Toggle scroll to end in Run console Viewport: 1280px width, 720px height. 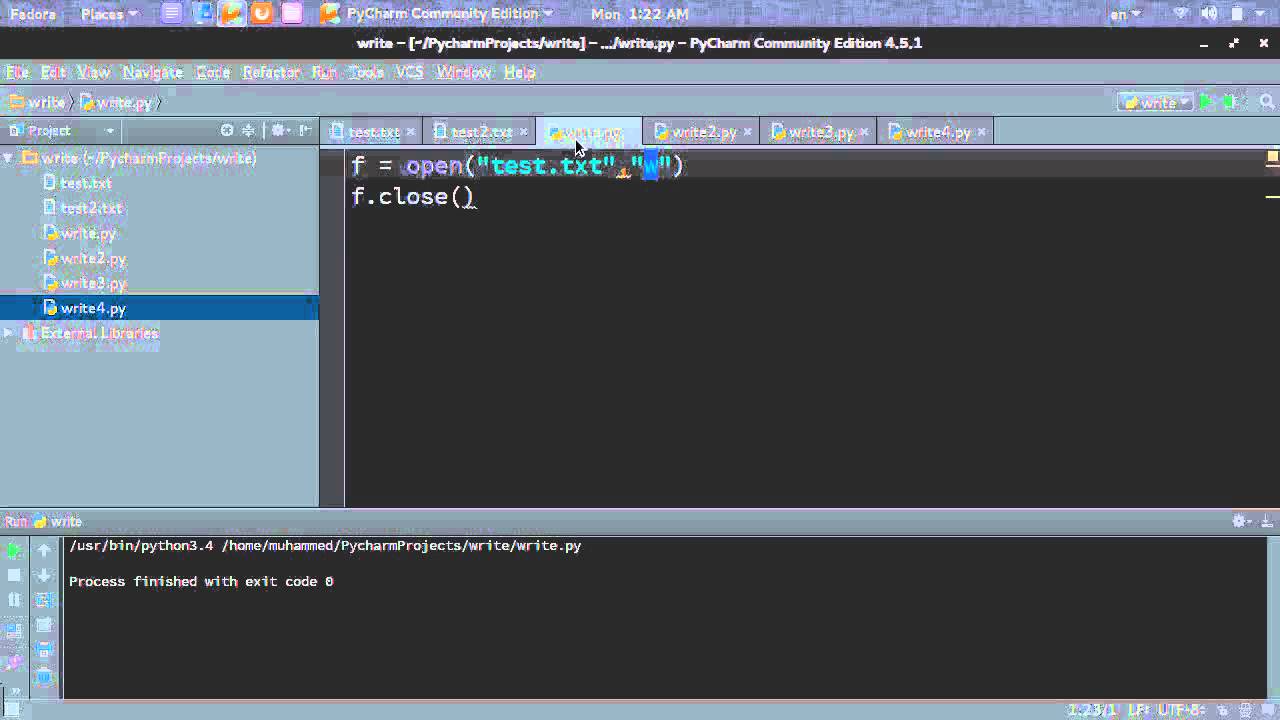click(44, 627)
